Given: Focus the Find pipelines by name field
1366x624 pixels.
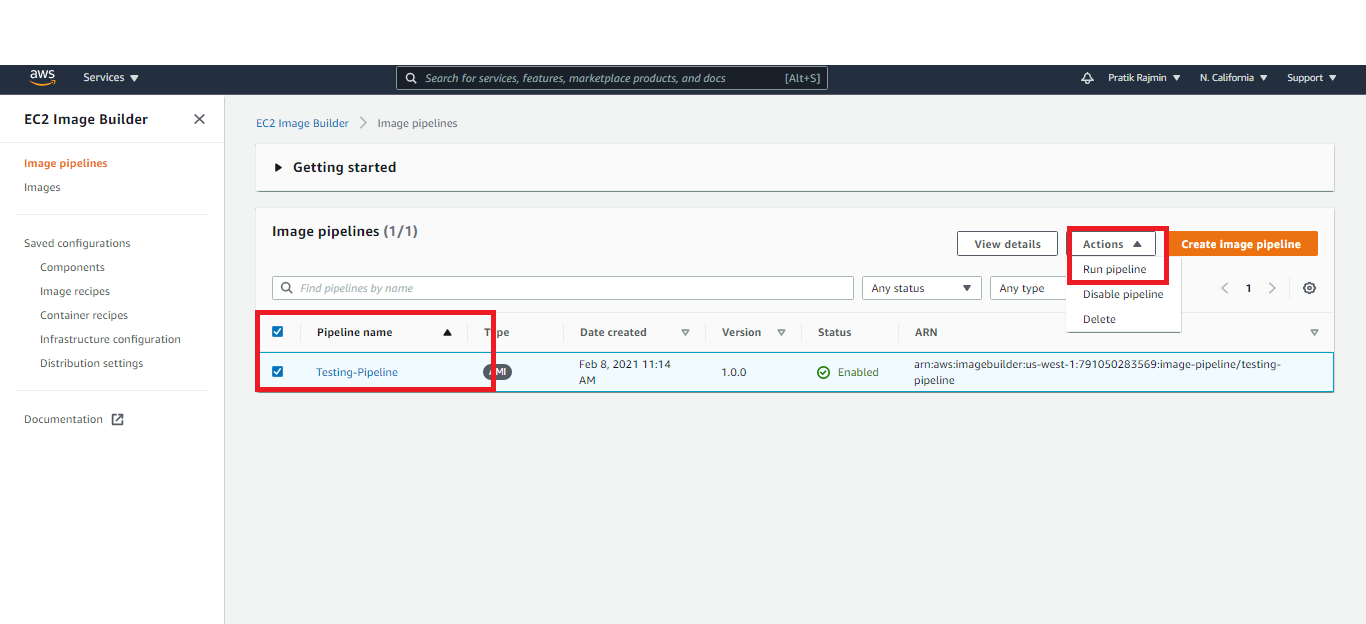Looking at the screenshot, I should 563,288.
